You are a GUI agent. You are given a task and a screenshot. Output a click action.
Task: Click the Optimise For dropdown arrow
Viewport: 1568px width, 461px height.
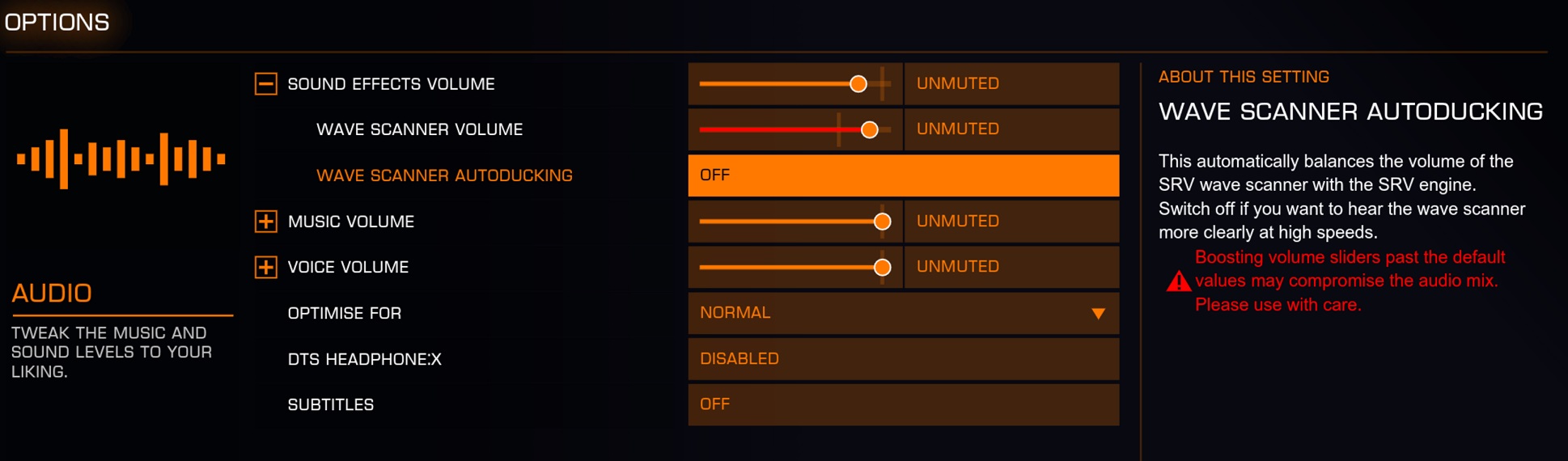pyautogui.click(x=1098, y=314)
